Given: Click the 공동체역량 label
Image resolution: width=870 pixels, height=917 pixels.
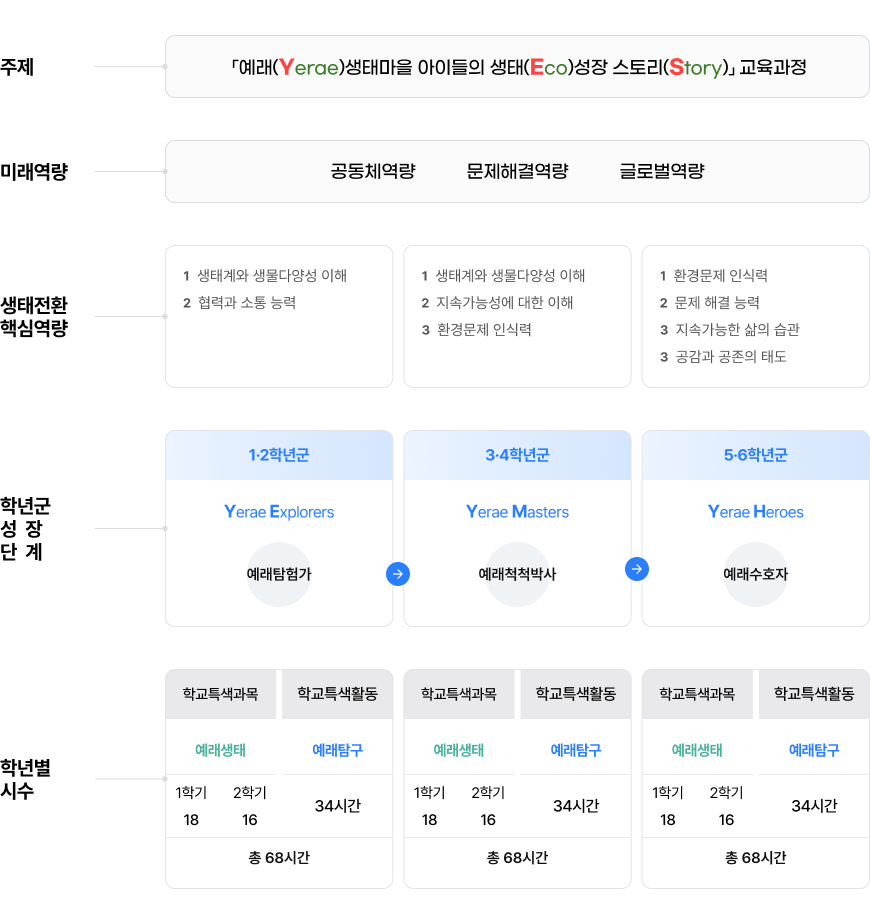Looking at the screenshot, I should [x=373, y=171].
